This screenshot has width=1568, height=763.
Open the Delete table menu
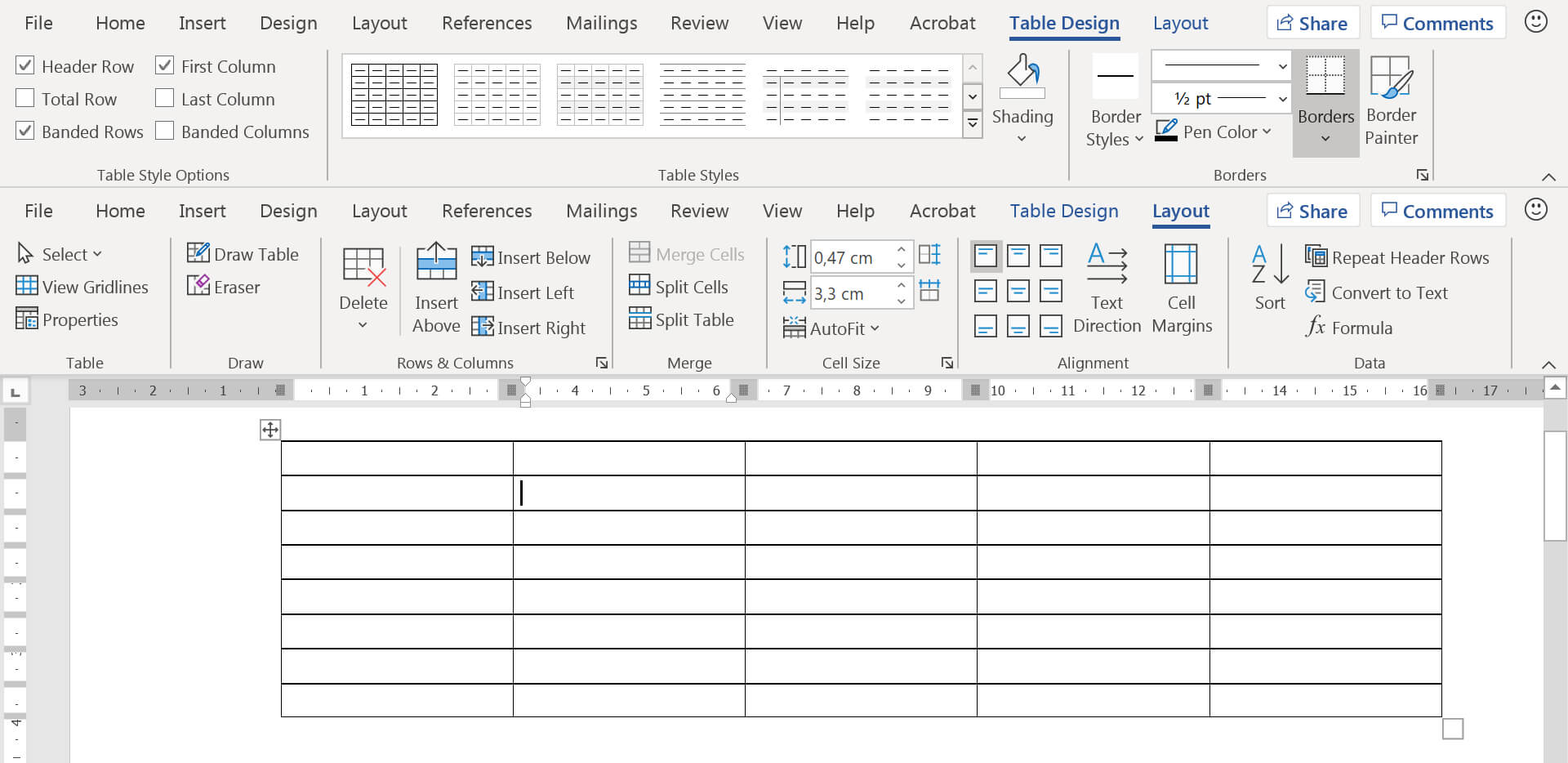point(363,289)
